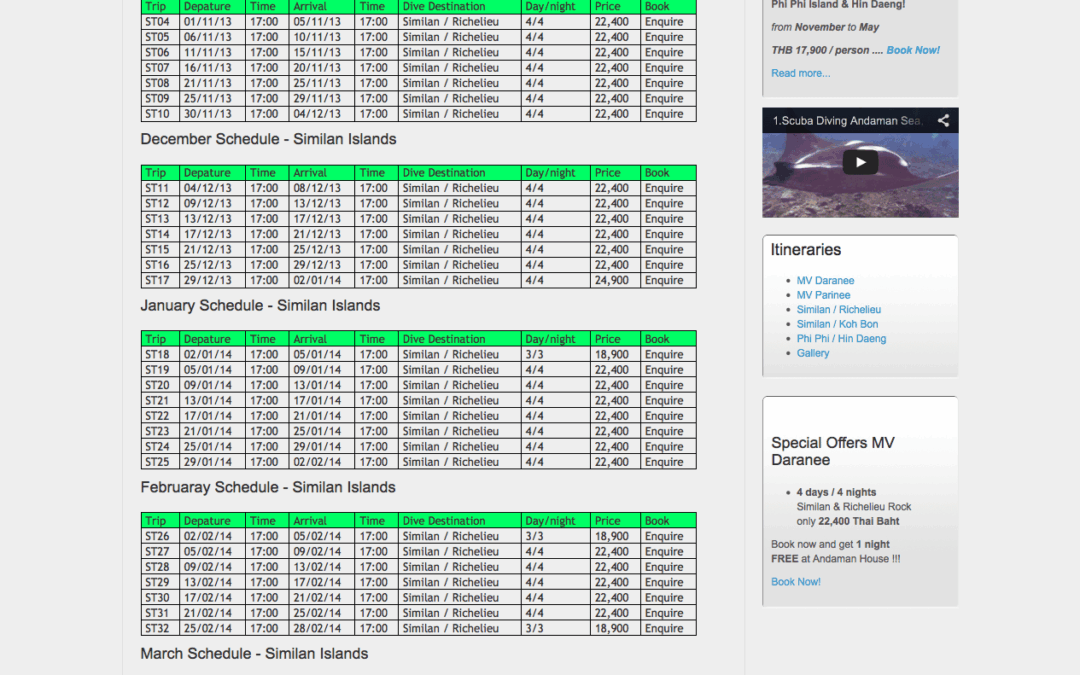Click Enquire for trip ST20
Screen dimensions: 1080x675
664,385
